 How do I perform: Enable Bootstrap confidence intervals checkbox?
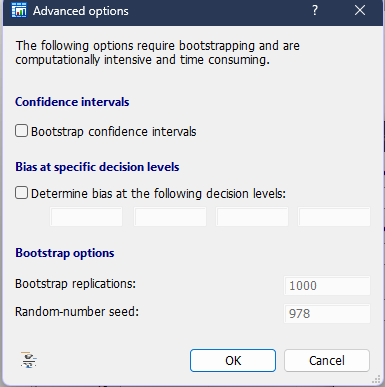click(21, 131)
